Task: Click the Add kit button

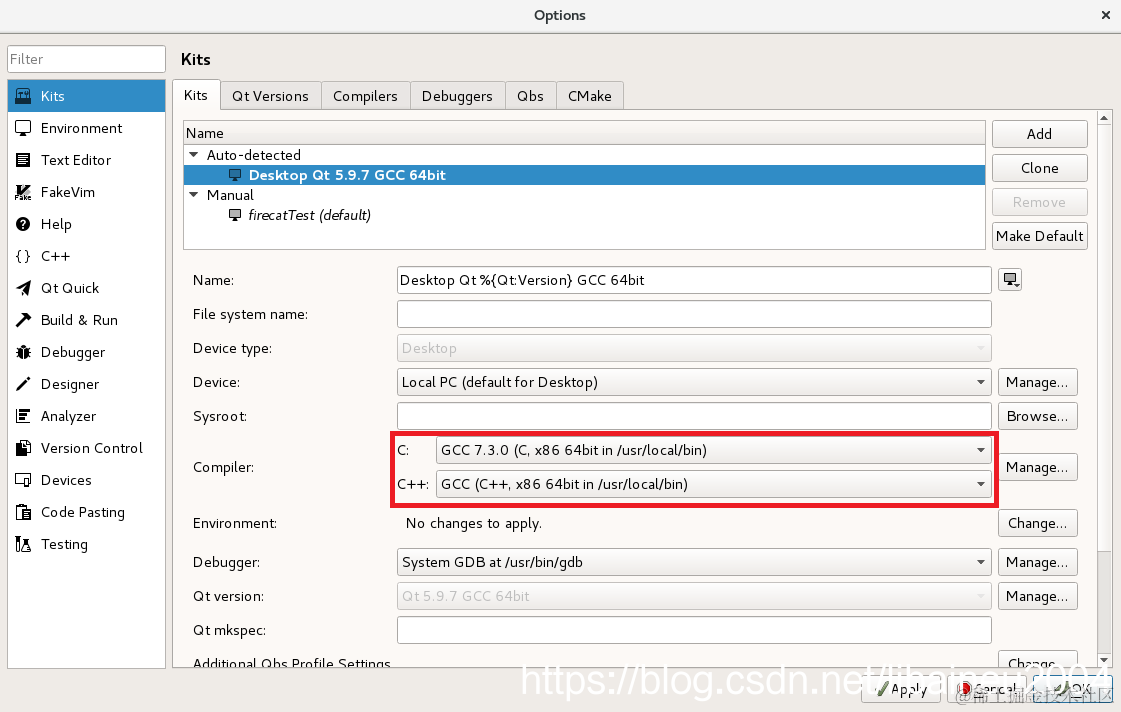Action: click(x=1039, y=134)
